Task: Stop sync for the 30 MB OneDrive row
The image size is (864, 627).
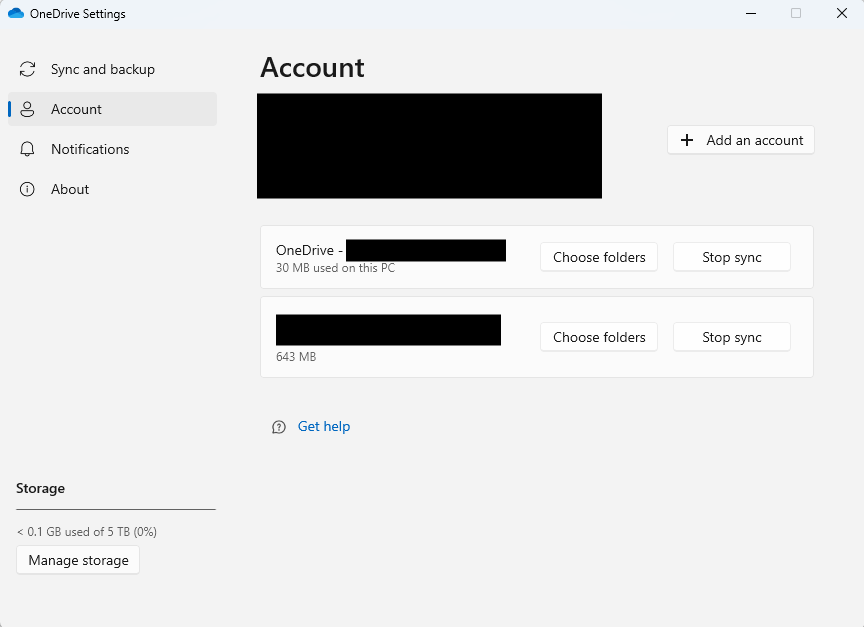Action: click(732, 257)
